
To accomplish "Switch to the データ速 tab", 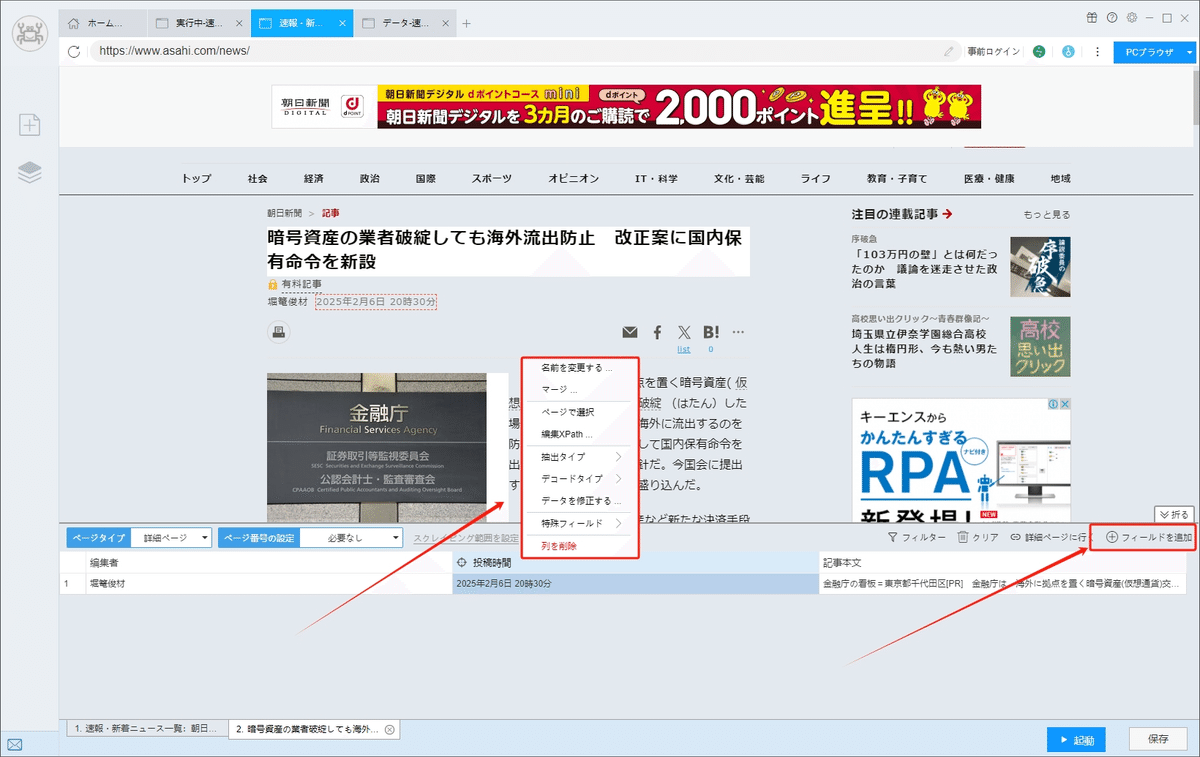I will (404, 23).
